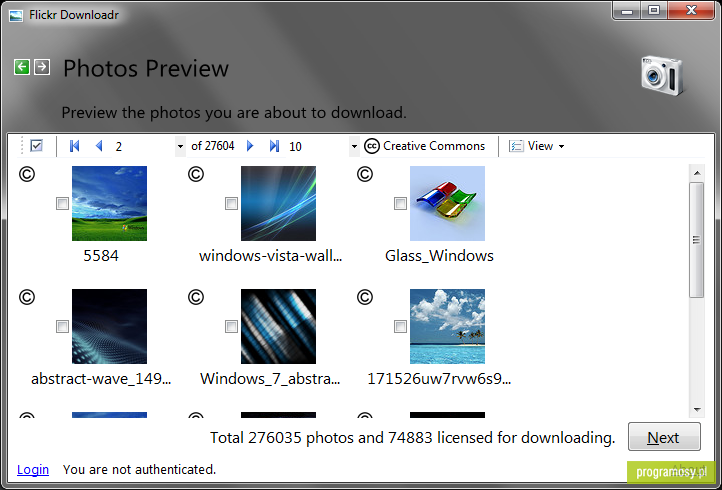Minimize the Flickr Downloadr window
The height and width of the screenshot is (490, 722).
tap(627, 11)
